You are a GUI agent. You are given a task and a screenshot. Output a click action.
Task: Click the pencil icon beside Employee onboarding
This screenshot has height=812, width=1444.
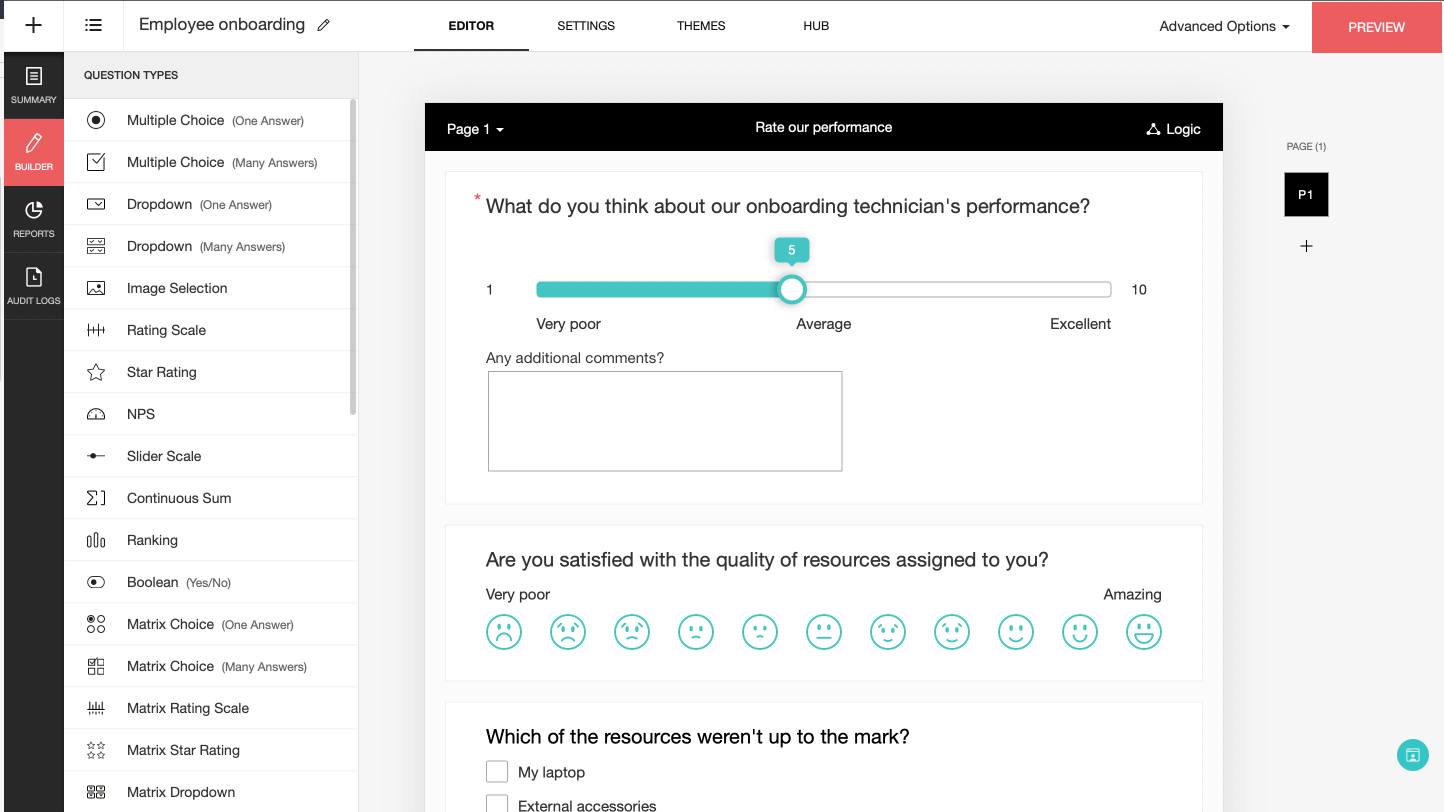[x=323, y=26]
